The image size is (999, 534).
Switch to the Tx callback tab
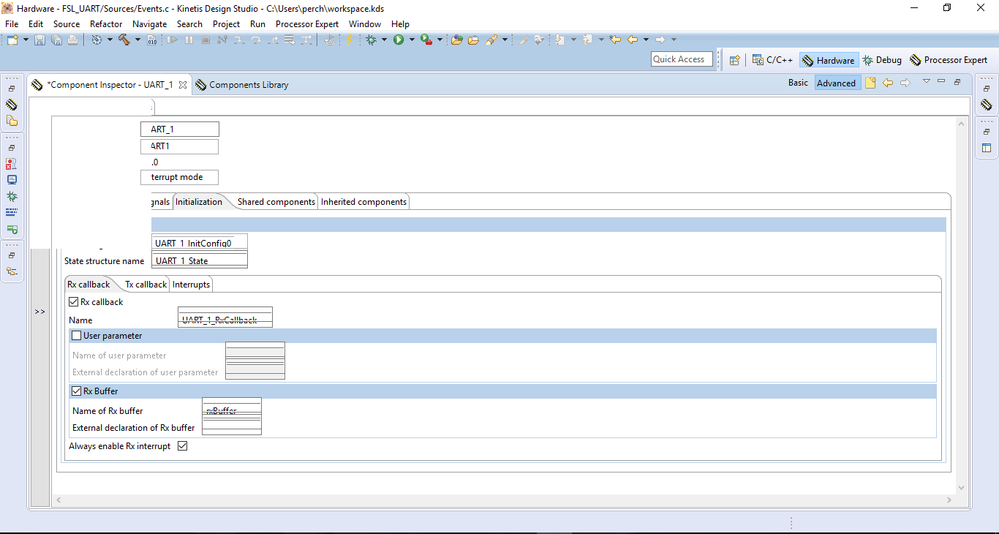click(145, 285)
